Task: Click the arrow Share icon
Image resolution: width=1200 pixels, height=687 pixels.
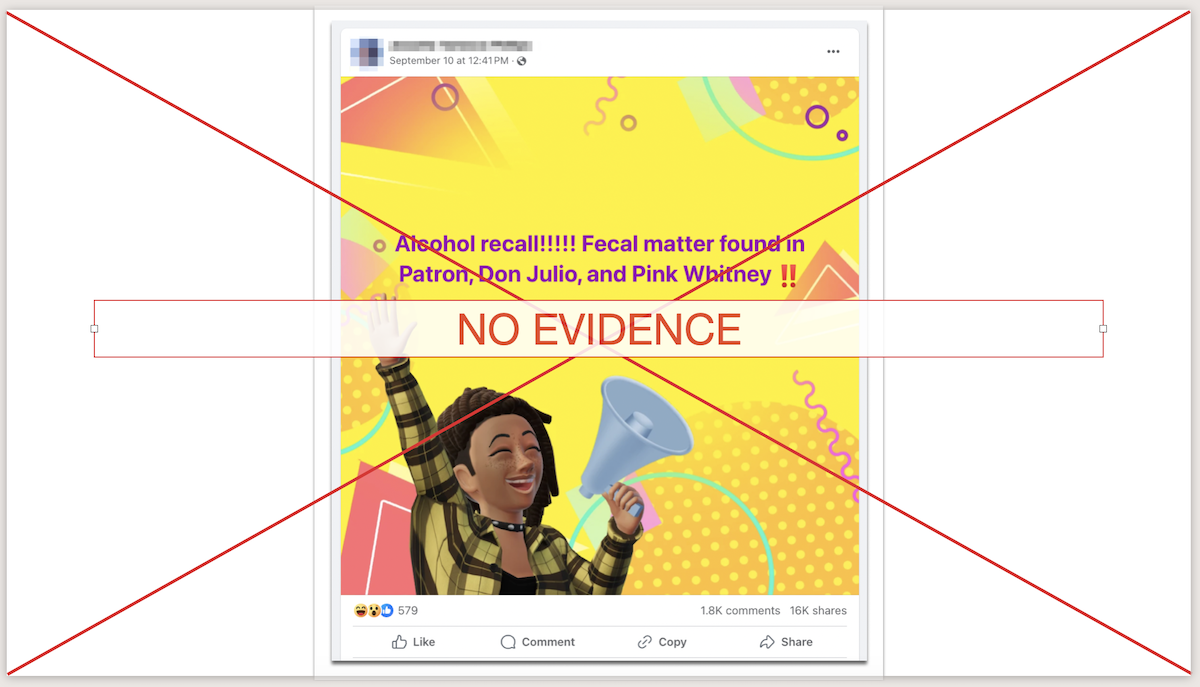Action: [x=767, y=642]
